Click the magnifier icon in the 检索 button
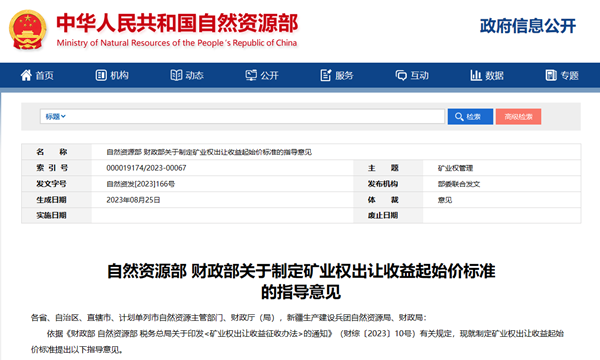Viewport: 600px width, 360px height. pos(459,117)
